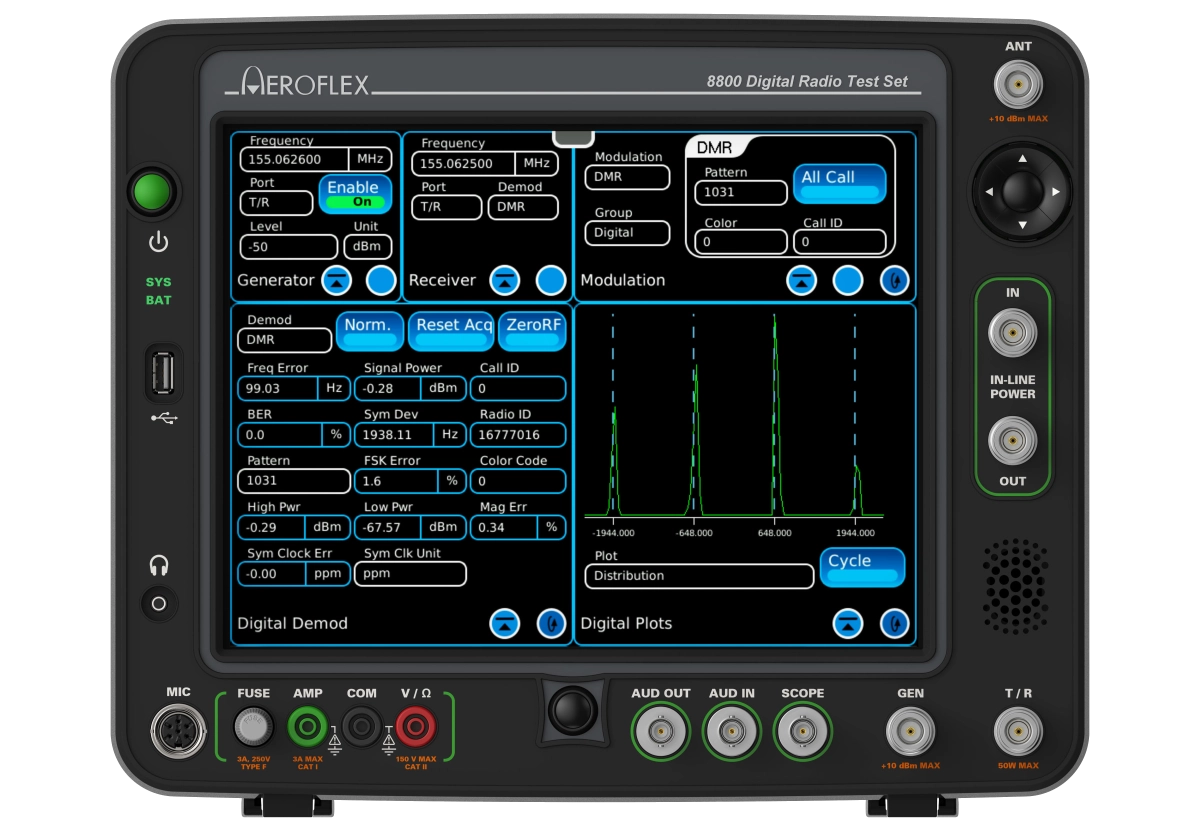1200x830 pixels.
Task: Collapse the Modulation panel with its minimize icon
Action: pyautogui.click(x=801, y=281)
